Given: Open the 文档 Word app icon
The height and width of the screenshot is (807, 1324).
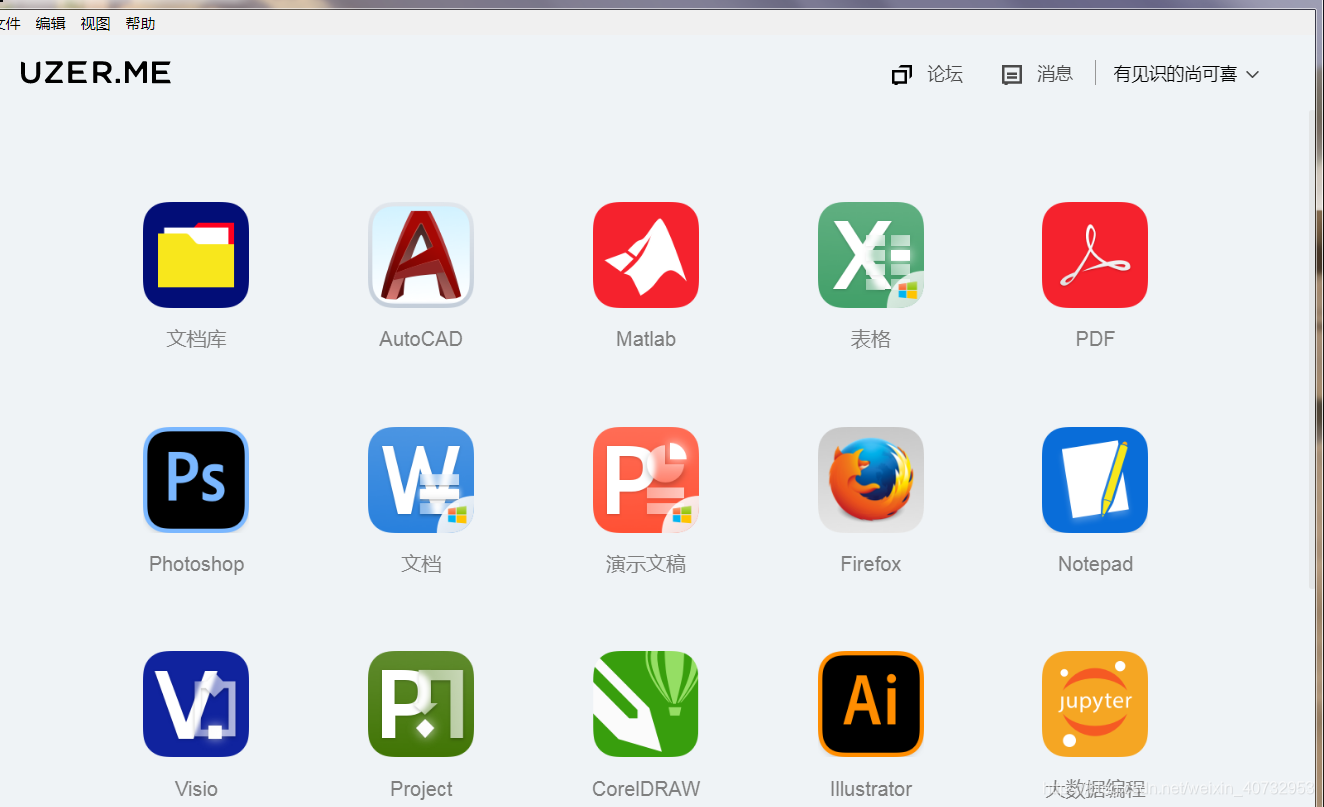Looking at the screenshot, I should pyautogui.click(x=421, y=480).
